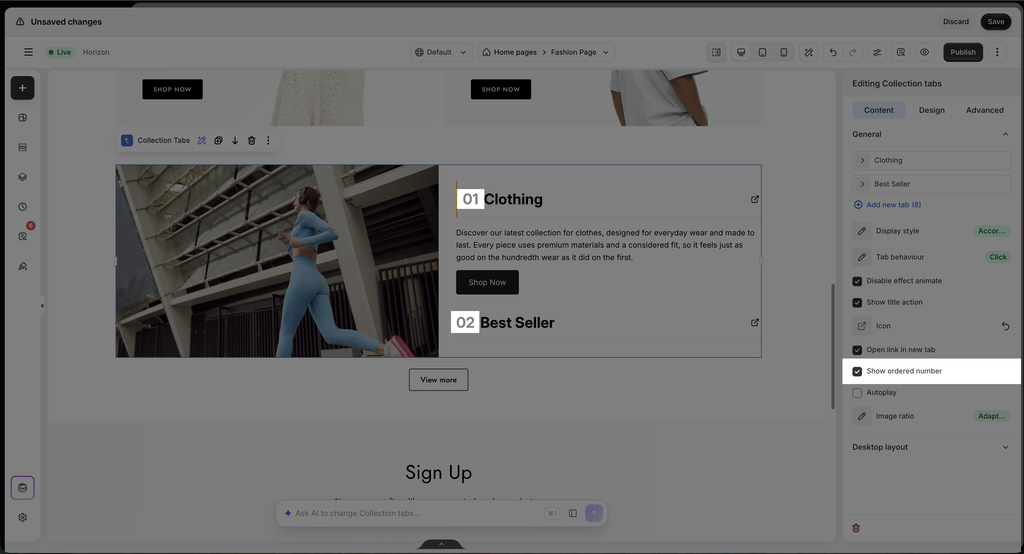
Task: Click the AI magic wand in top toolbar
Action: click(808, 52)
